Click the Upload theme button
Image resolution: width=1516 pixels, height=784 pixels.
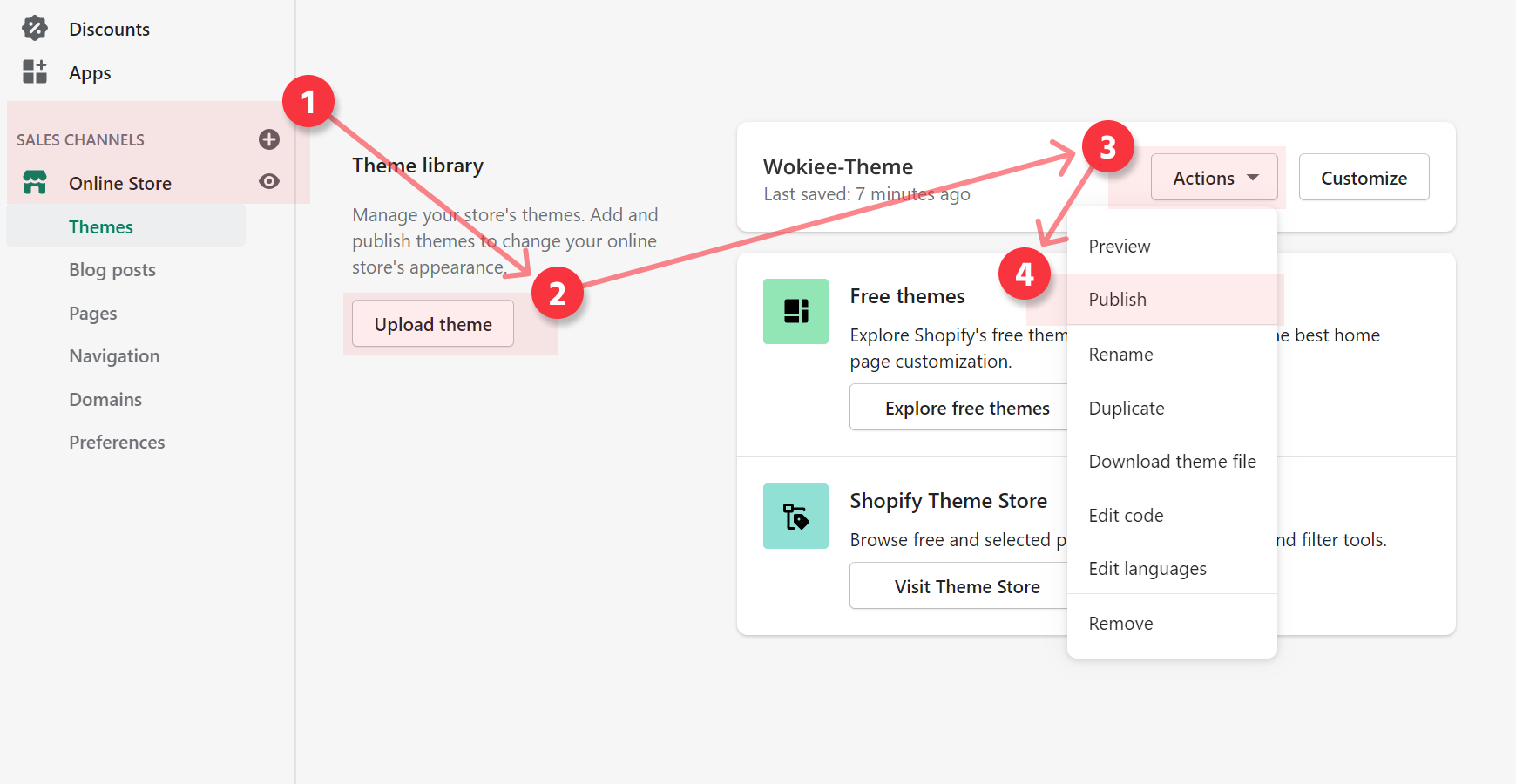[x=432, y=323]
